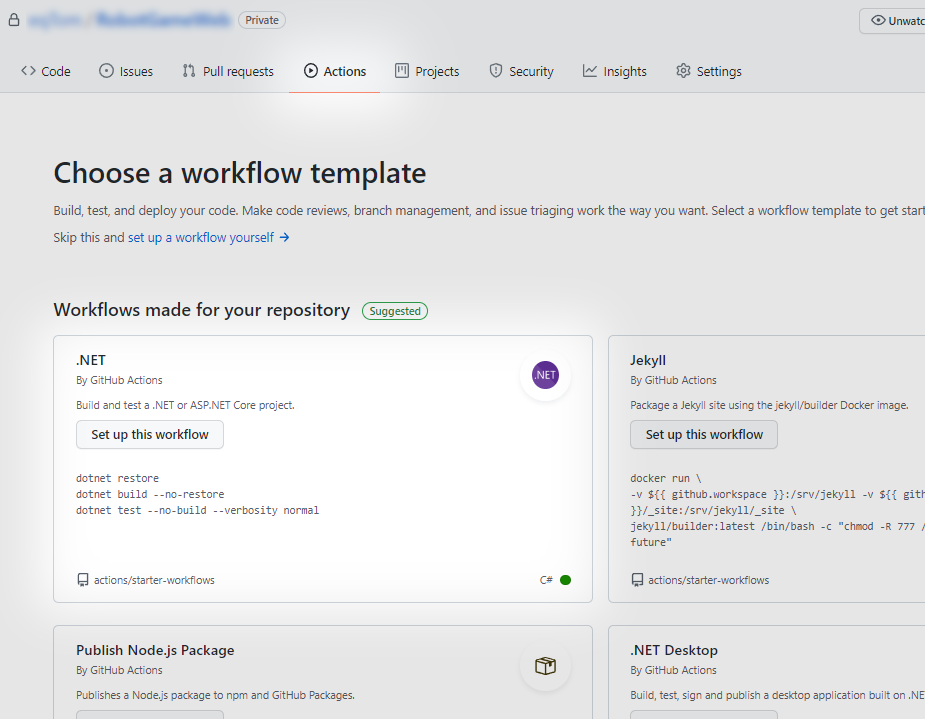Click the repo icon beside .NET starter-workflows
Image resolution: width=925 pixels, height=719 pixels.
coord(83,580)
